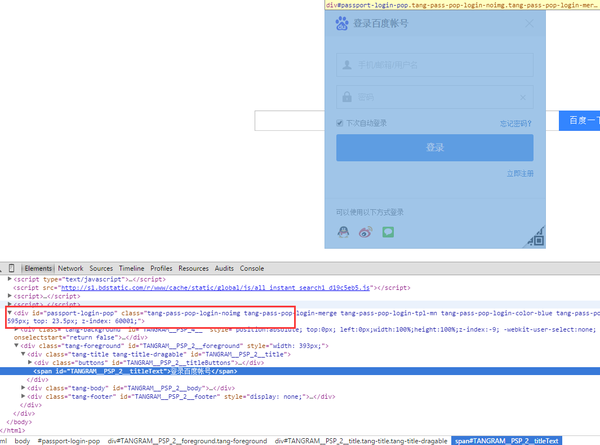Screen dimensions: 600x445
Task: Log in with the QQ penguin icon
Action: click(343, 231)
